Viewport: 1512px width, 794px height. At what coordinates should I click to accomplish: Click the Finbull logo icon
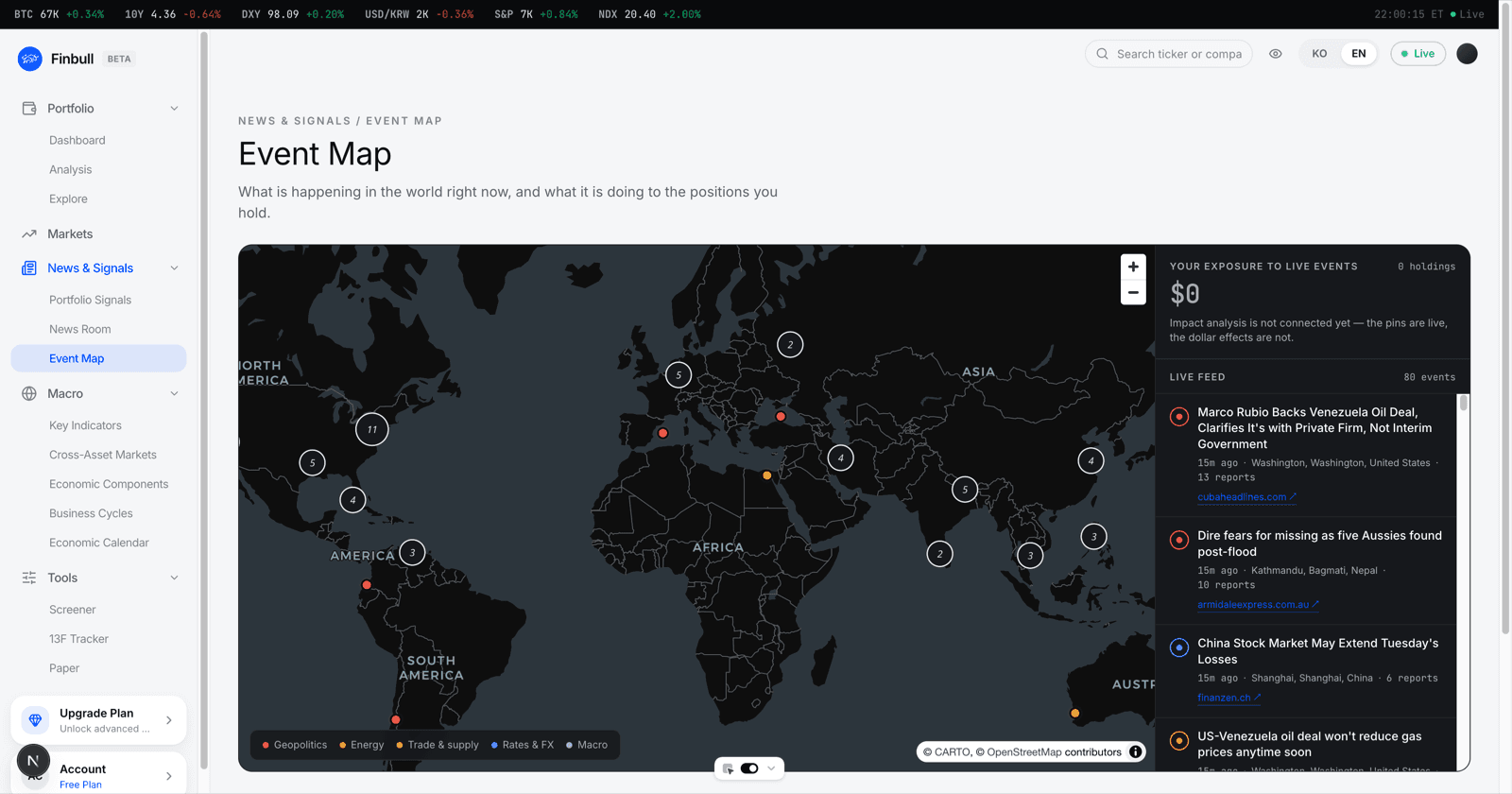30,59
